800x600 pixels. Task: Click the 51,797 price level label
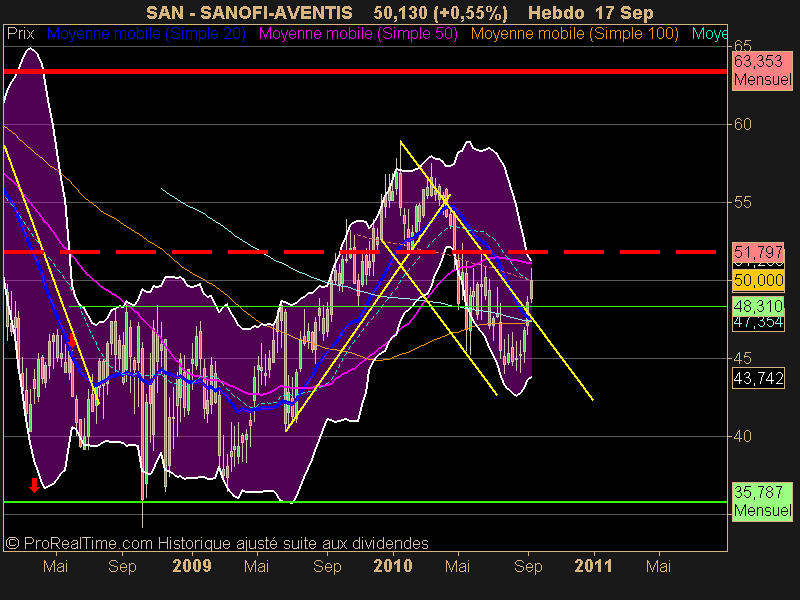click(x=758, y=252)
